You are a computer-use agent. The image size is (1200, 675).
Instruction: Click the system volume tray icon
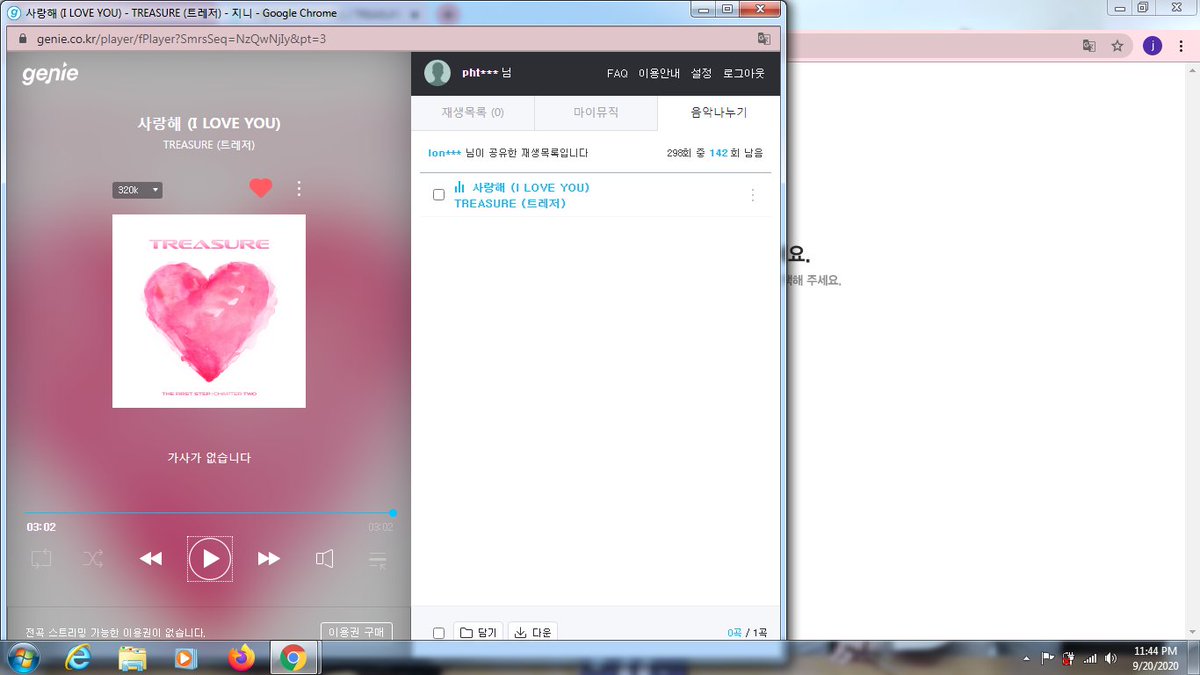tap(1111, 659)
